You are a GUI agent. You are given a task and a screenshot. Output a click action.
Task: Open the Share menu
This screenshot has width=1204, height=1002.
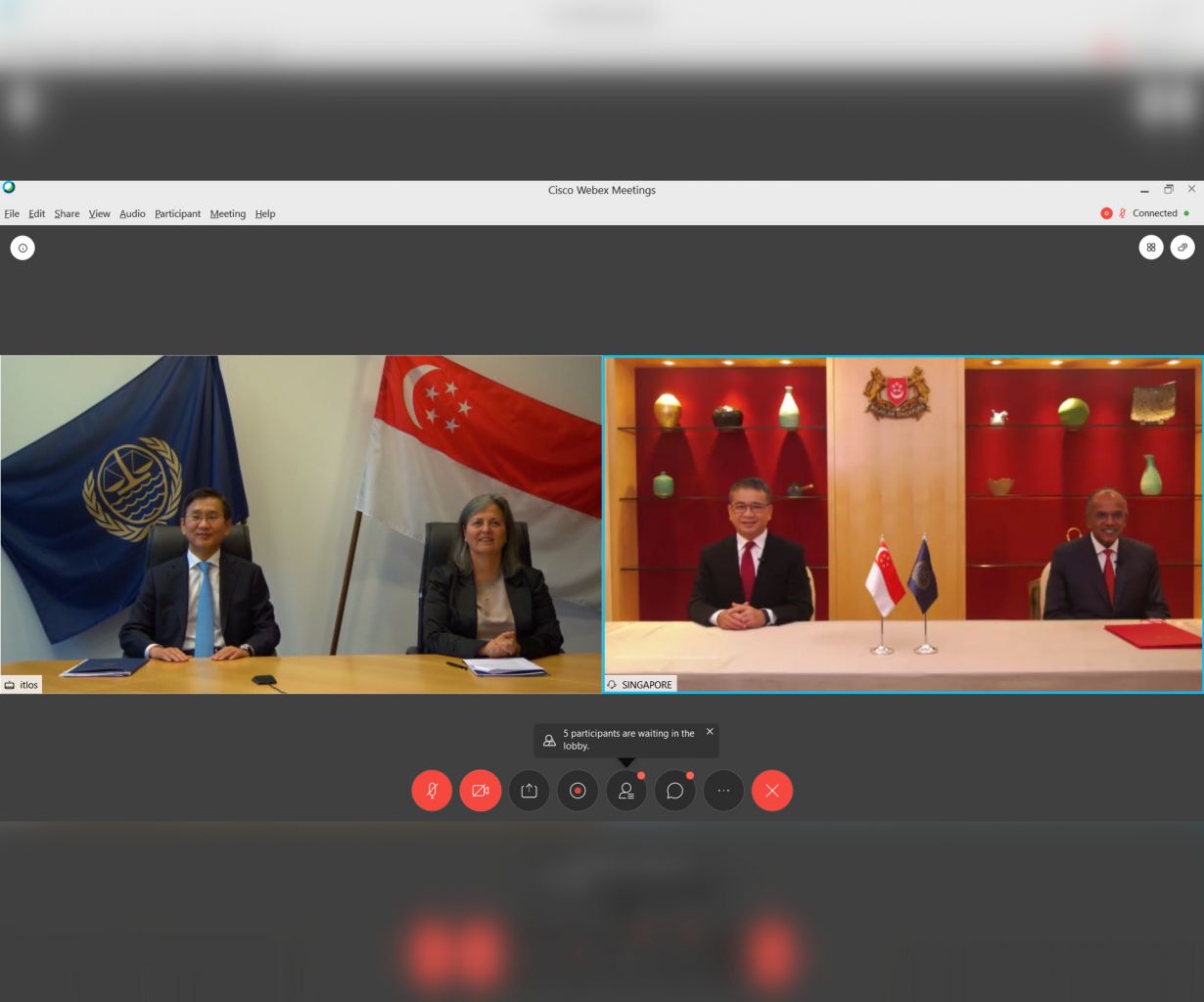(x=67, y=213)
